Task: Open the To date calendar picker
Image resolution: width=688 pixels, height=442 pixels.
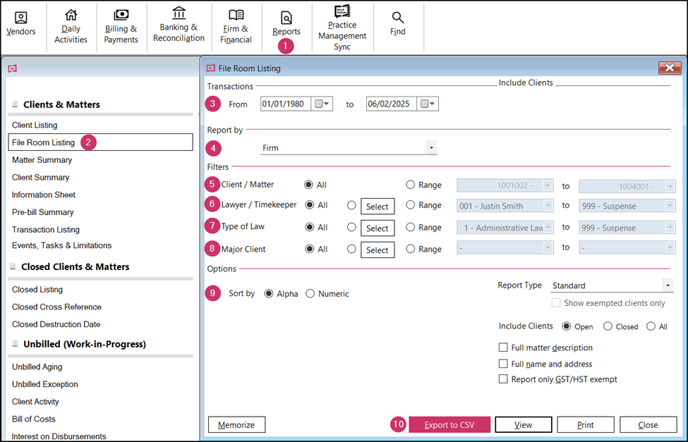Action: pos(427,104)
